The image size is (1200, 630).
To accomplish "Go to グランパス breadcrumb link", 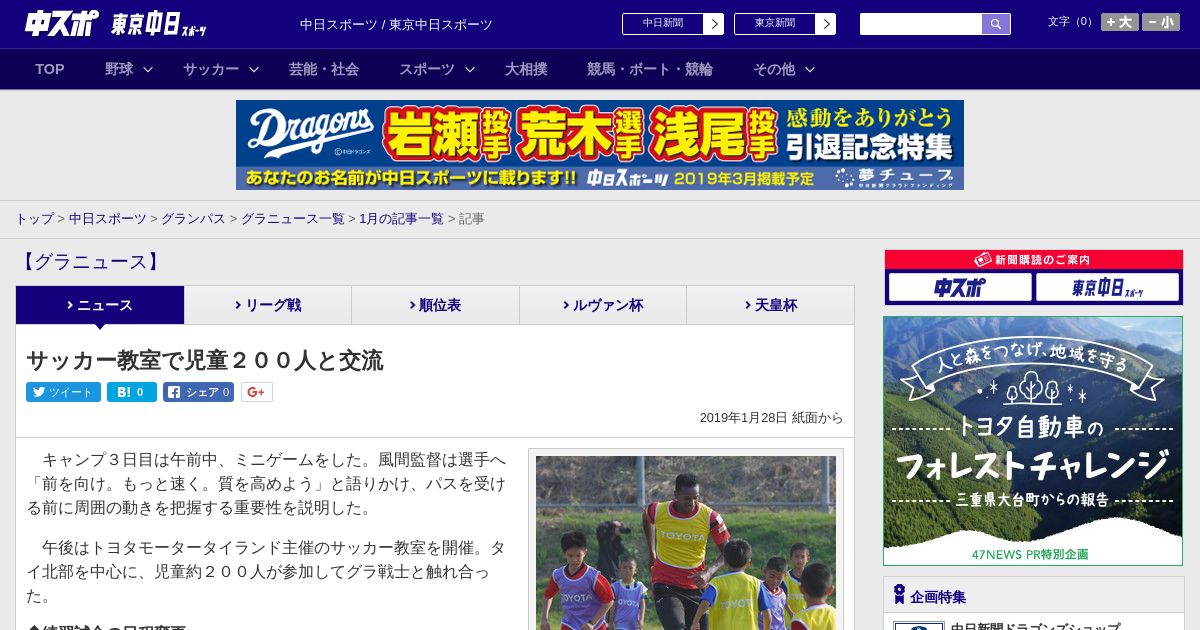I will (193, 218).
